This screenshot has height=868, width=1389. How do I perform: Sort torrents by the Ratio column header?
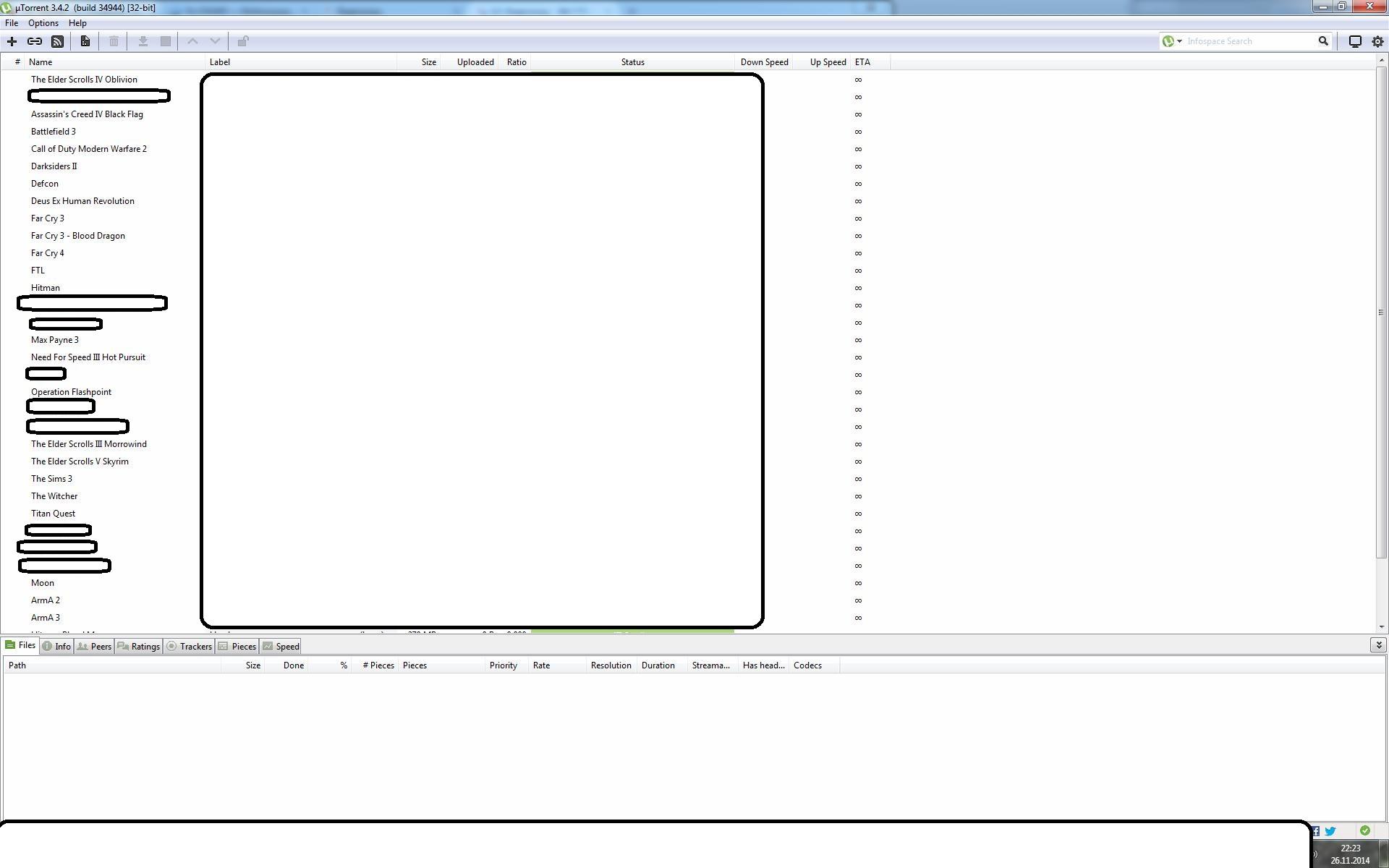[x=515, y=62]
